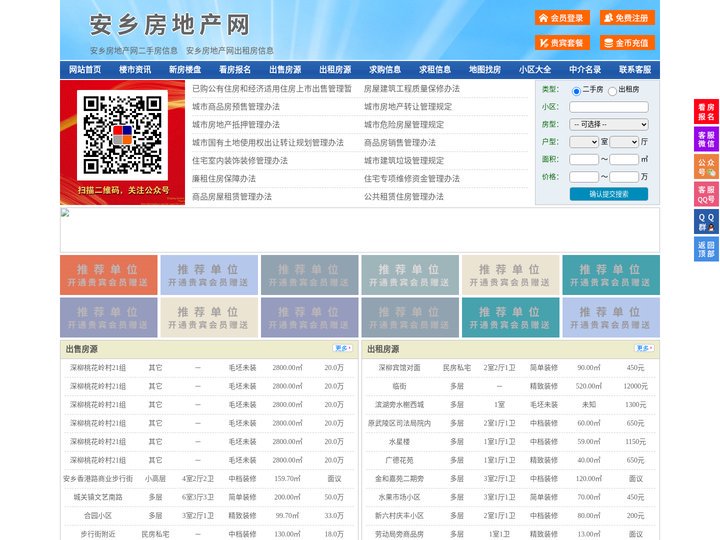Click the QR code banner image
Screen dimensions: 720x540
click(x=122, y=142)
